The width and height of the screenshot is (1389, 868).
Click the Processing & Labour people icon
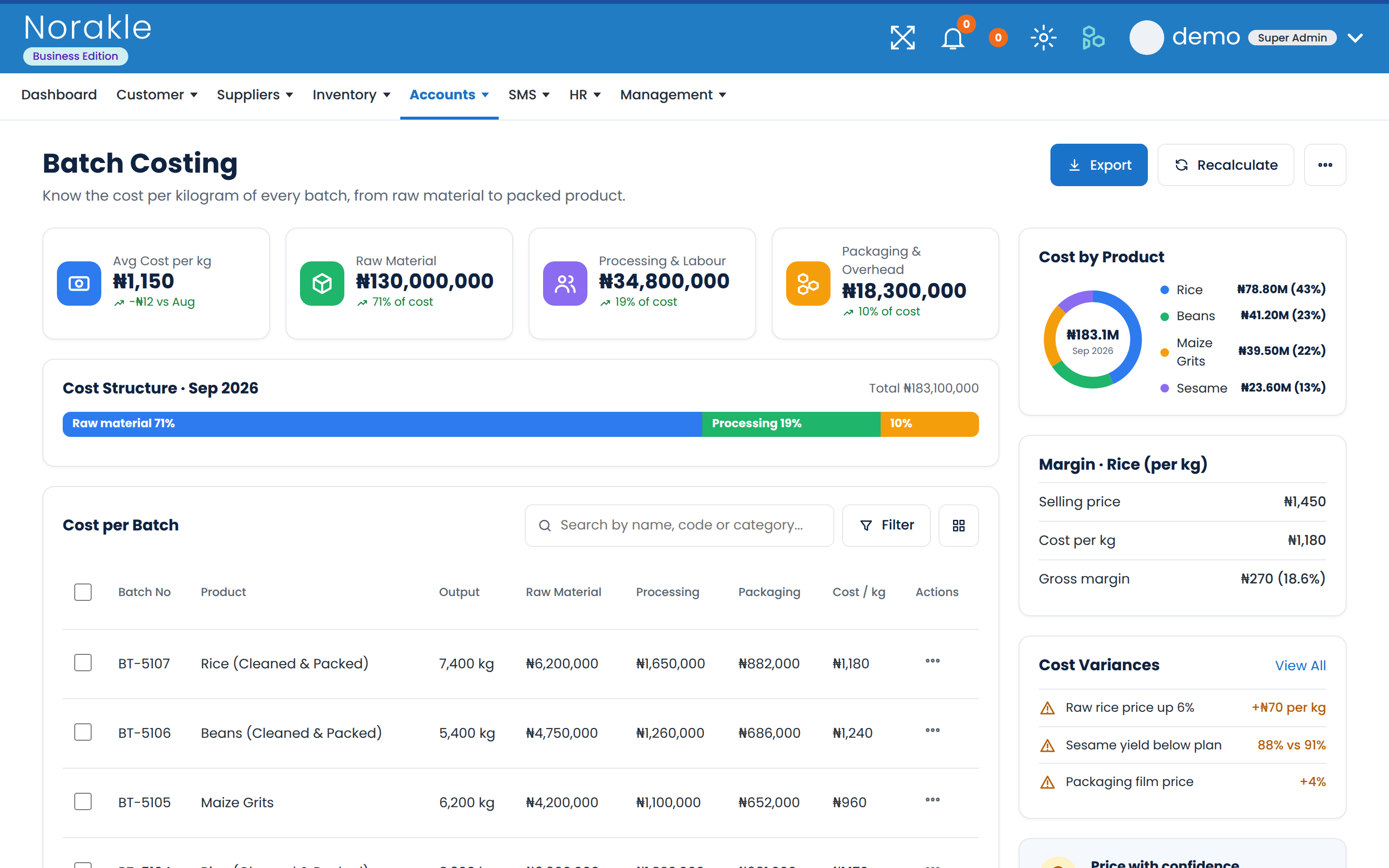click(x=565, y=284)
